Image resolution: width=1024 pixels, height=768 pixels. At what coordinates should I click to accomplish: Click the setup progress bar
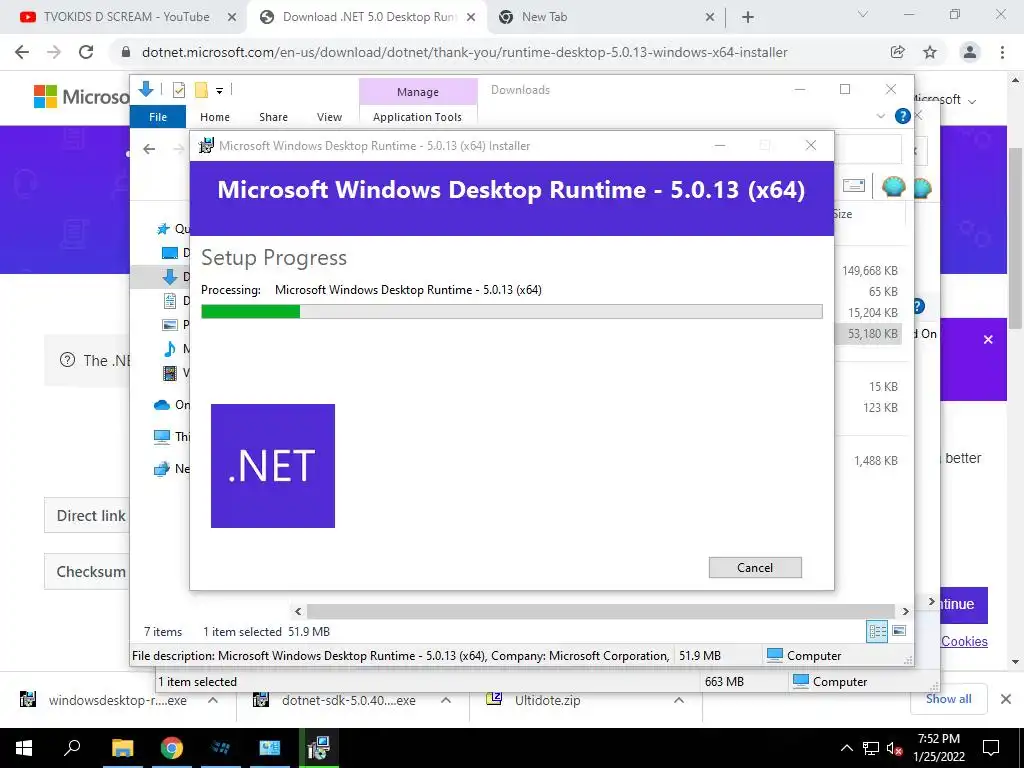tap(511, 312)
